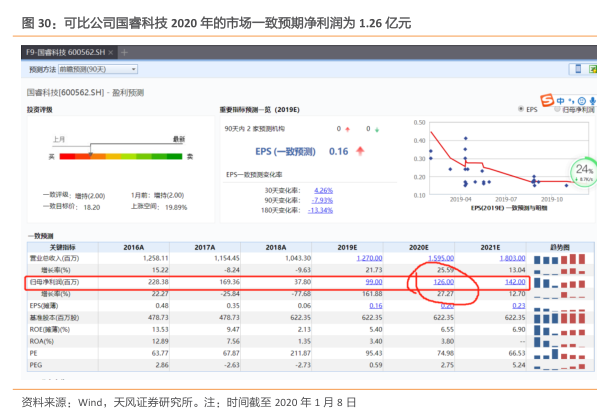Click the 一致评级 增持(2.00) text

coord(74,195)
